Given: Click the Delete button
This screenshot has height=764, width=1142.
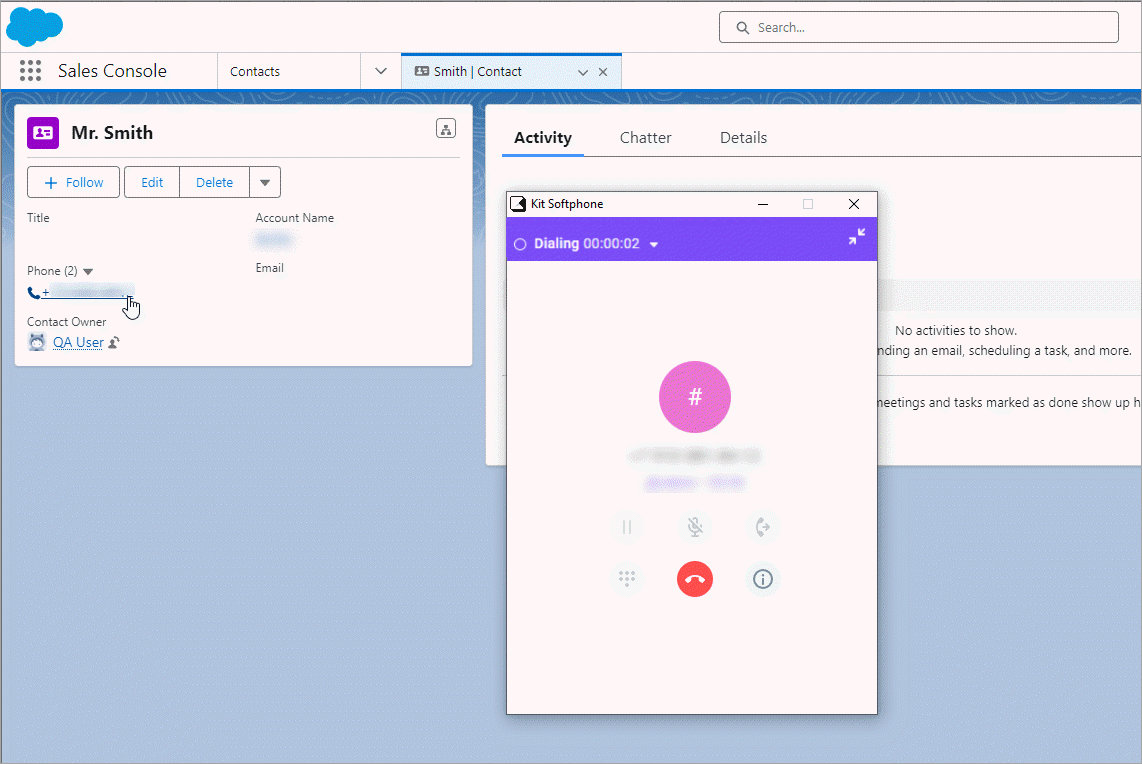Looking at the screenshot, I should 214,182.
